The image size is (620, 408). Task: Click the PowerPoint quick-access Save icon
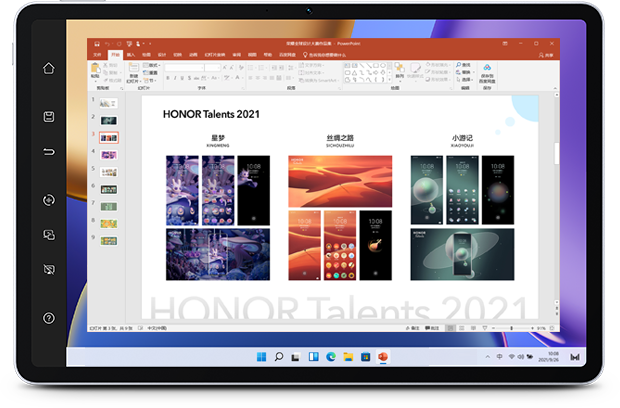(97, 44)
